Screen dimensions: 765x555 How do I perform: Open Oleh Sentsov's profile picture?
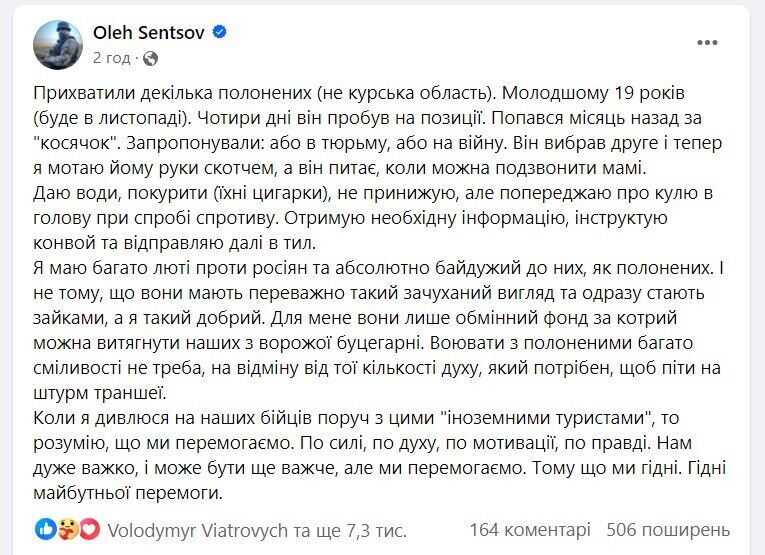coord(58,45)
